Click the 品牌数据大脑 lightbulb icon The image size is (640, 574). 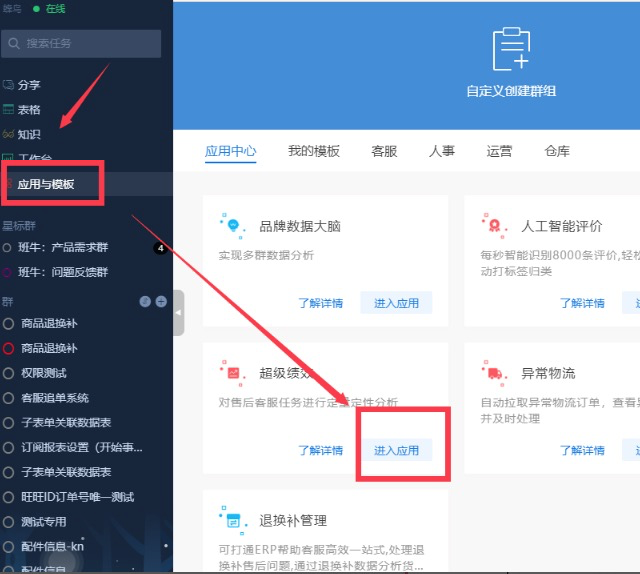pyautogui.click(x=233, y=225)
